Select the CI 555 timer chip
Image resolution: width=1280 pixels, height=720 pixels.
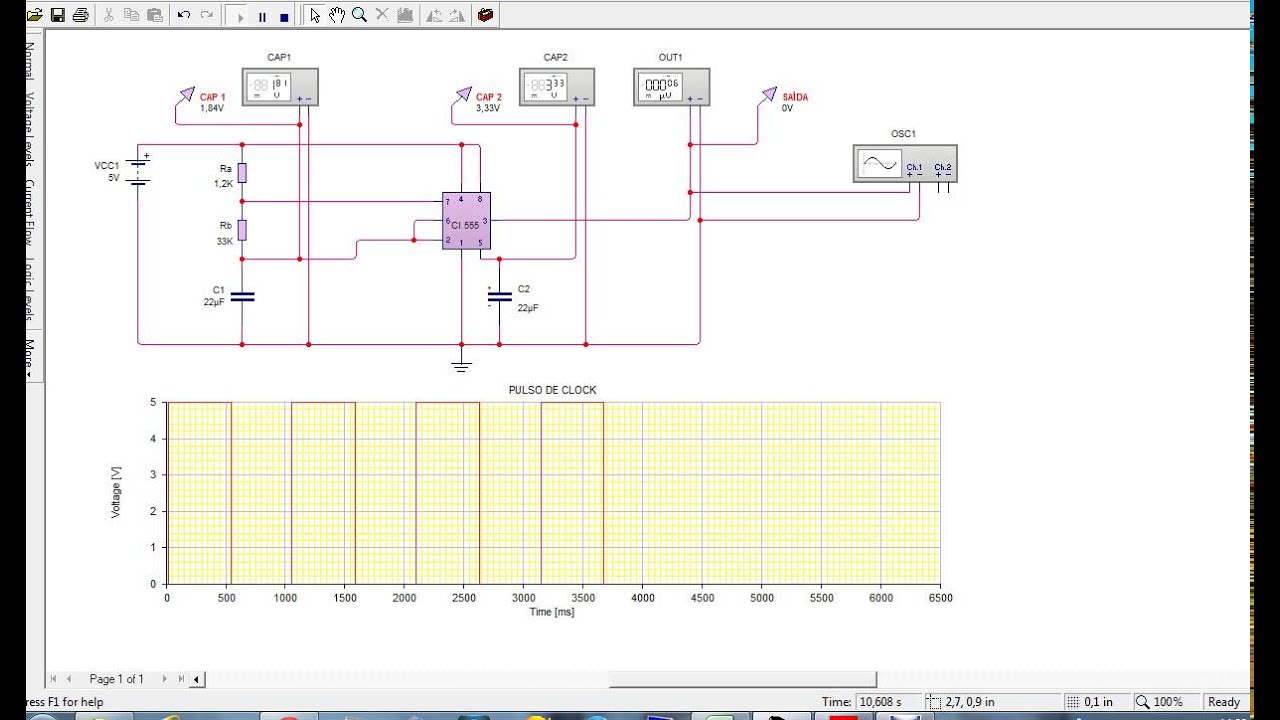tap(466, 220)
